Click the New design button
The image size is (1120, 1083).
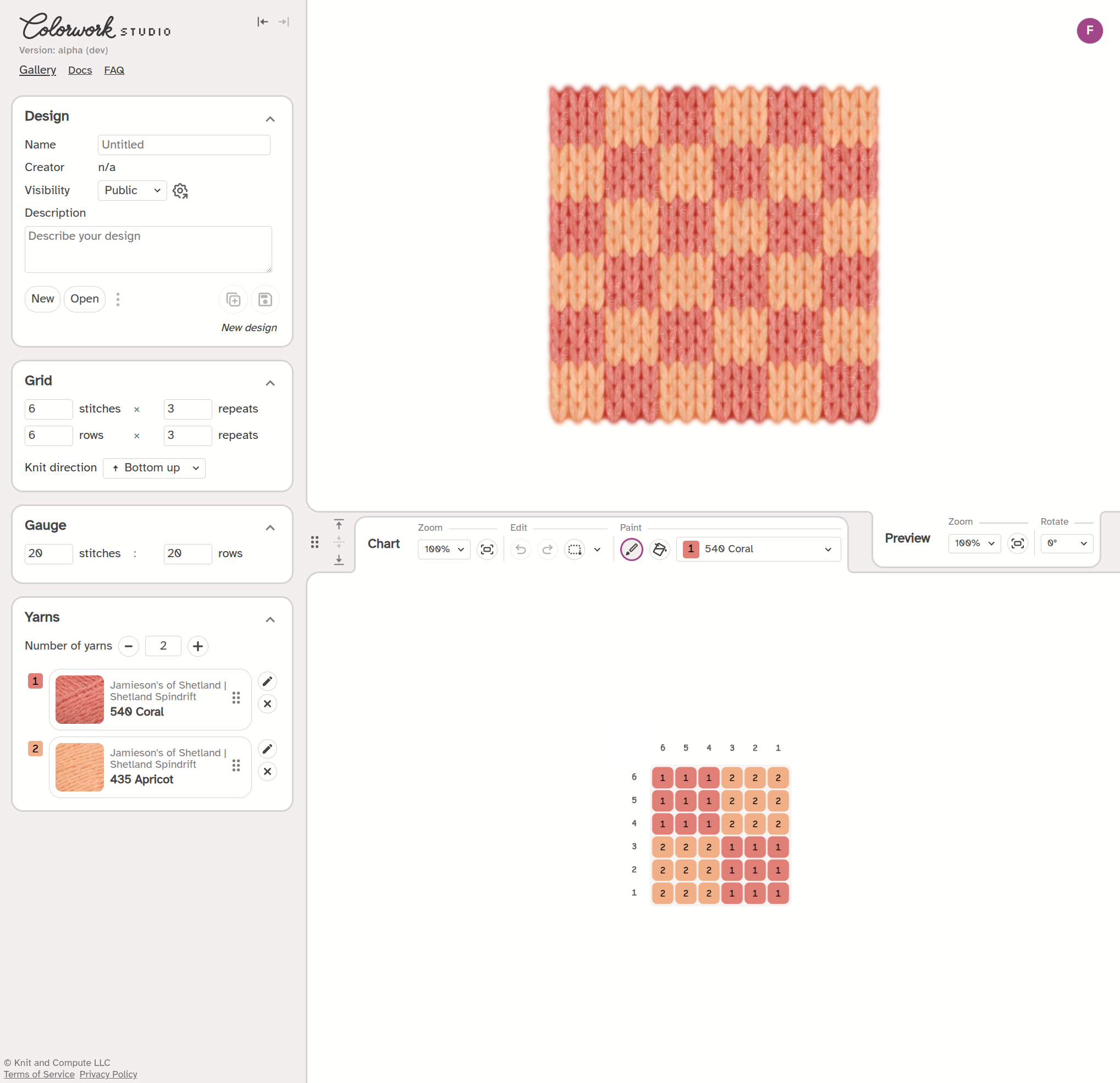43,299
